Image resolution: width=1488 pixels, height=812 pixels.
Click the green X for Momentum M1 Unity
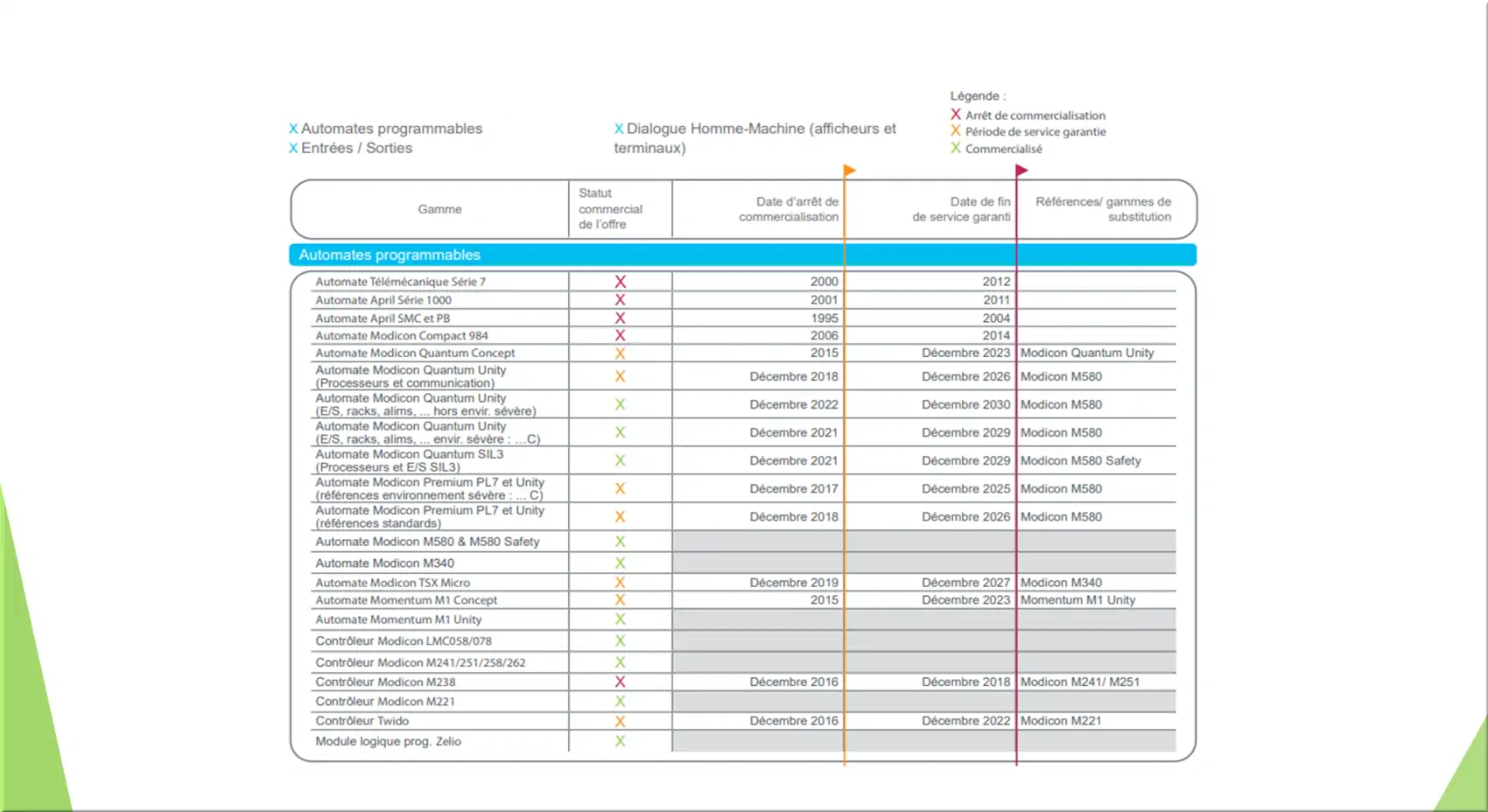pyautogui.click(x=620, y=619)
